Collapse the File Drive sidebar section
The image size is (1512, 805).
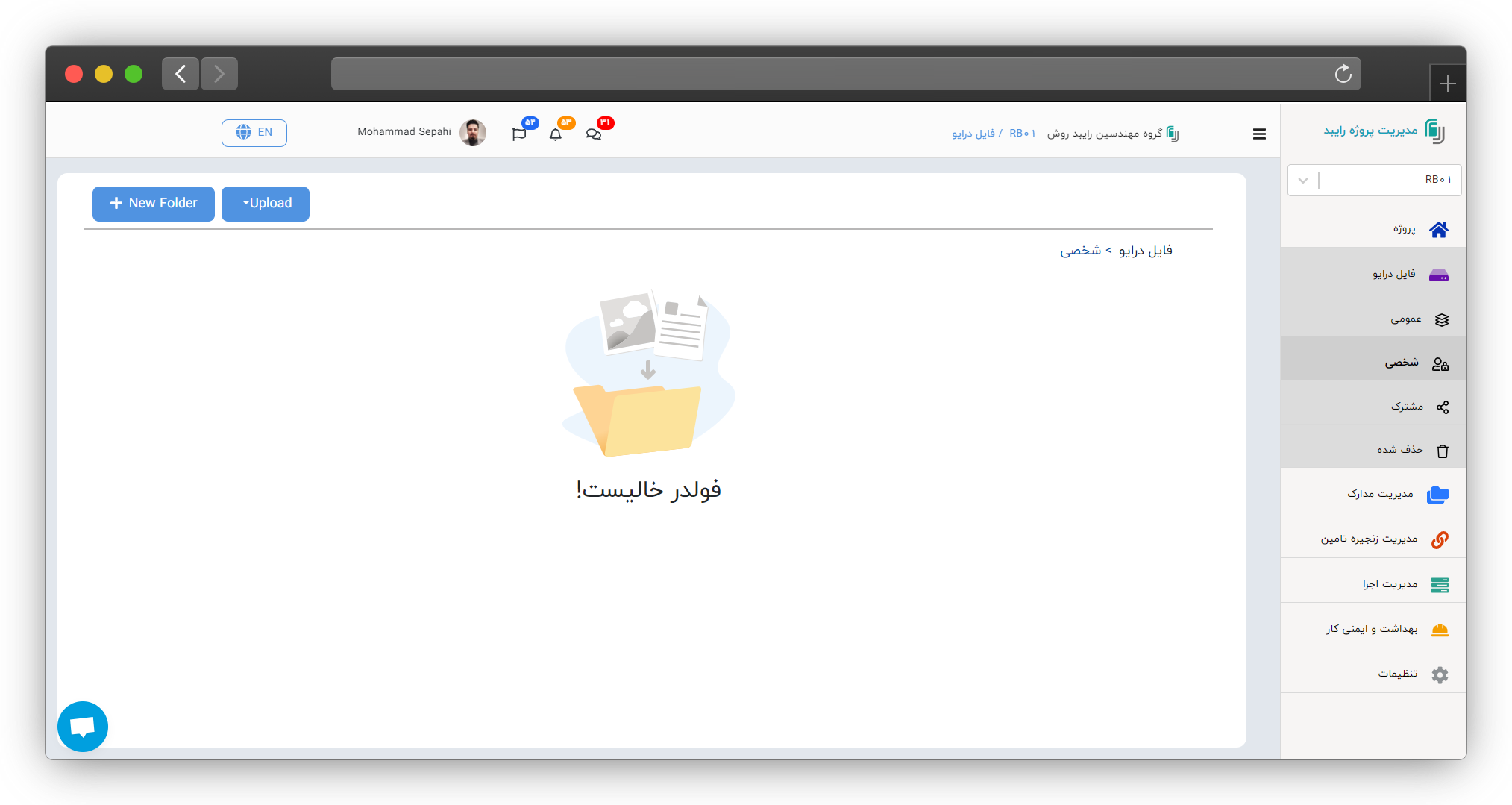click(1374, 275)
